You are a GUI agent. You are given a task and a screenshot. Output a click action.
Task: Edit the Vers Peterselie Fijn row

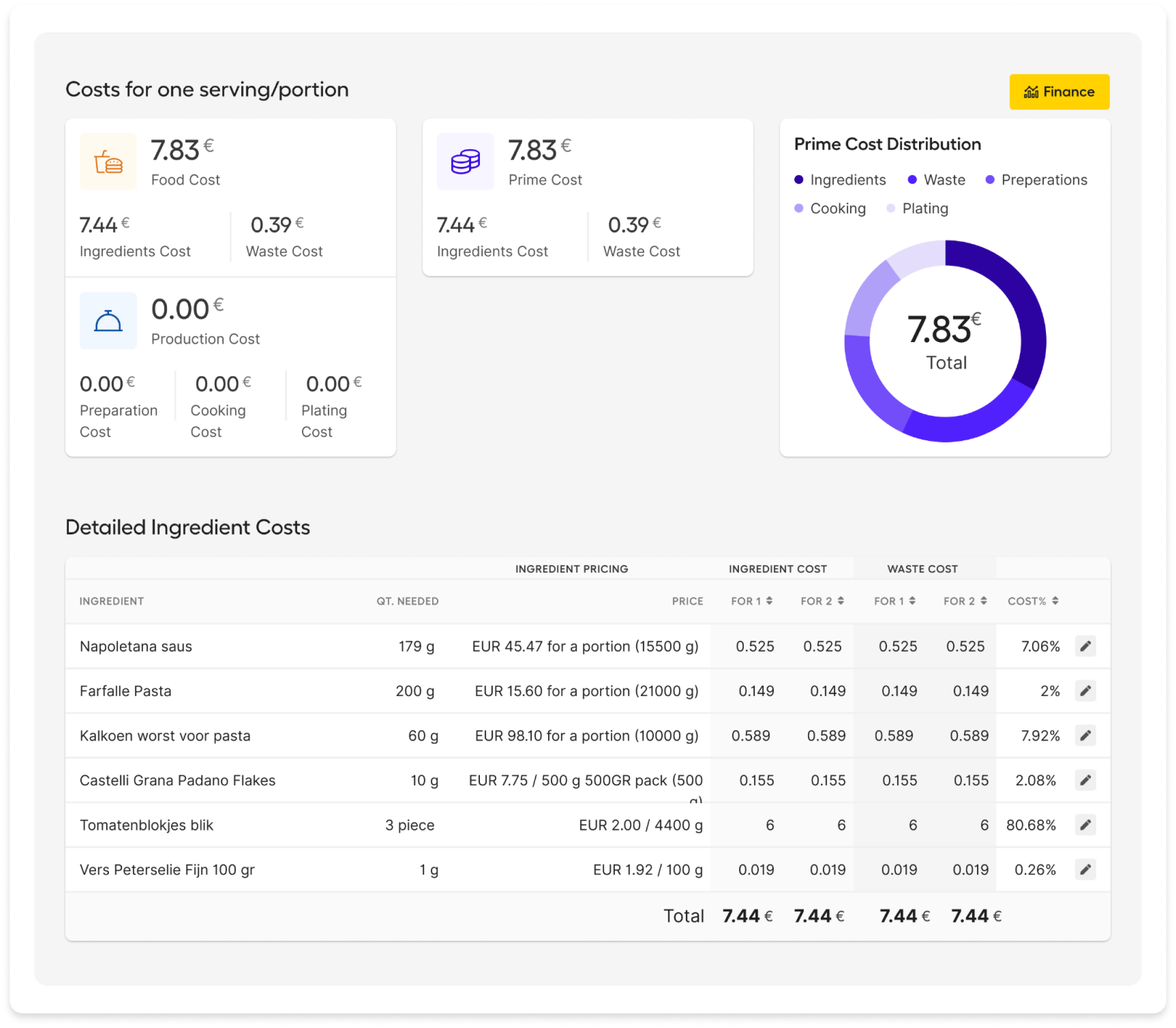point(1085,870)
